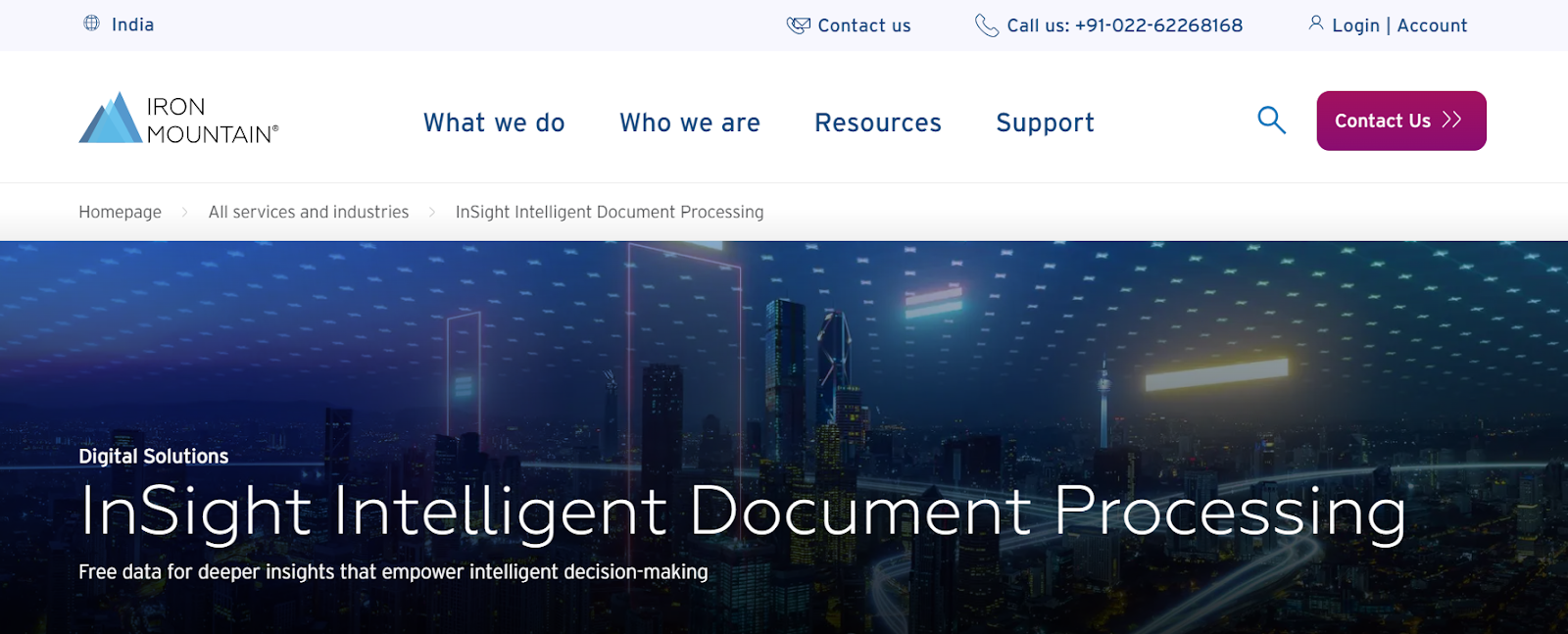Screen dimensions: 1568x634
Task: Open Login | Account link
Action: pyautogui.click(x=1399, y=25)
